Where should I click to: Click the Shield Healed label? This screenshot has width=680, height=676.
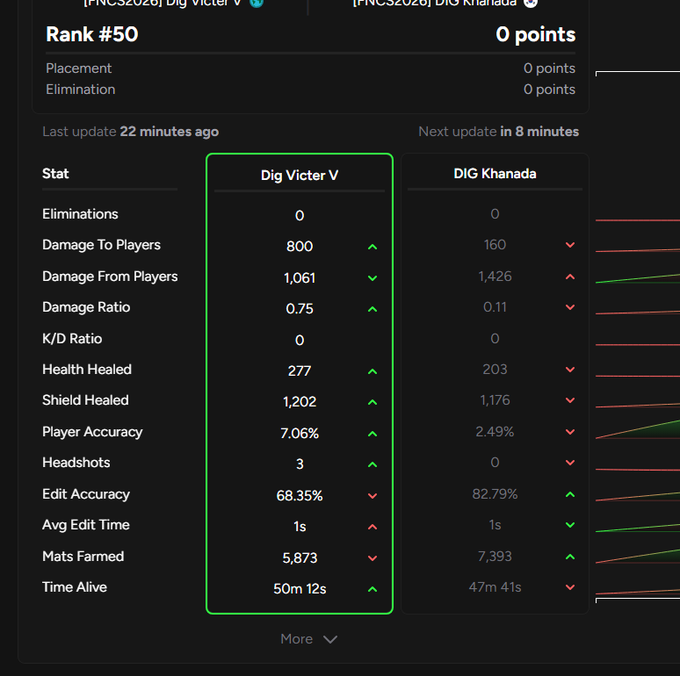(85, 400)
